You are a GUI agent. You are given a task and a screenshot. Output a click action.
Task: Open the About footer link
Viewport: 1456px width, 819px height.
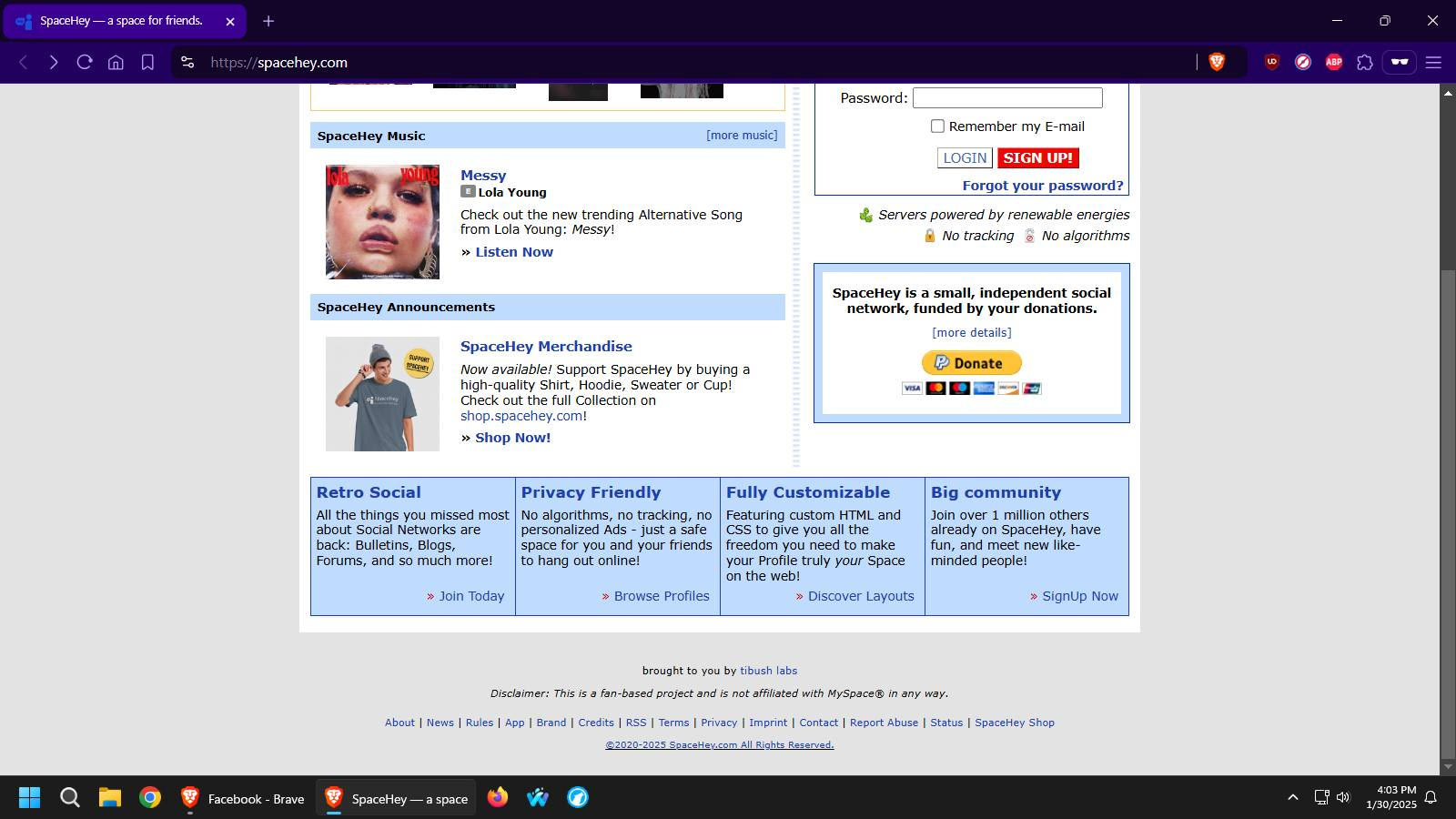(399, 723)
